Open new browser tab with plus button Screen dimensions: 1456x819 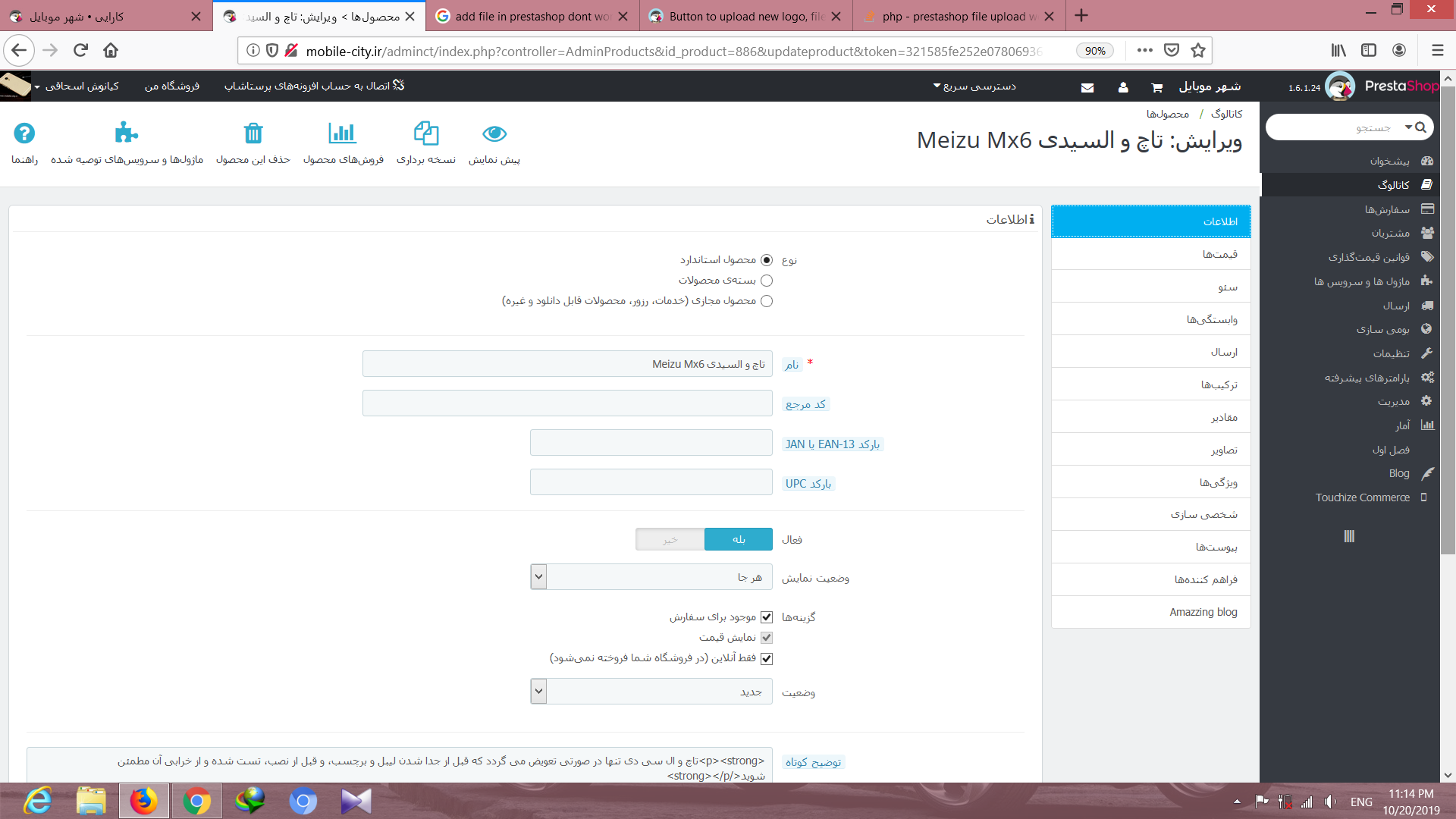[1081, 16]
